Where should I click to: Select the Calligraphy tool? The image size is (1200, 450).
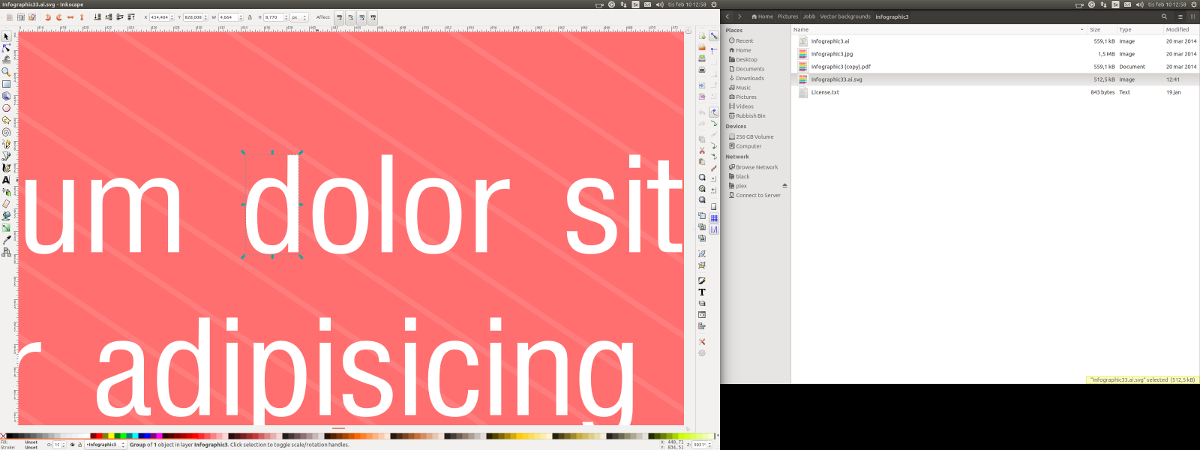6,168
